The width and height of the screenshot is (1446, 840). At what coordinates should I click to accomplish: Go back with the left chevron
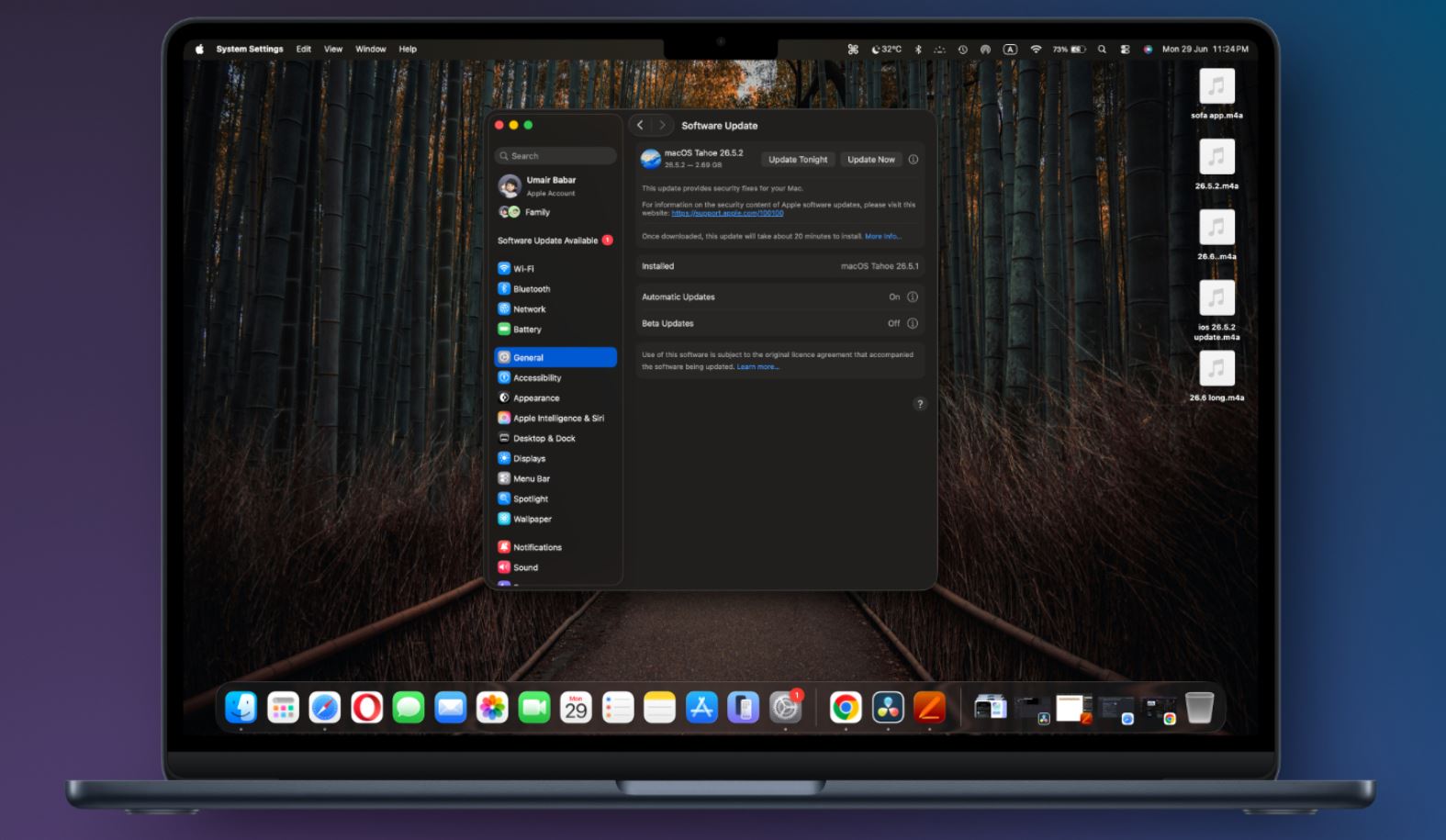pyautogui.click(x=640, y=125)
